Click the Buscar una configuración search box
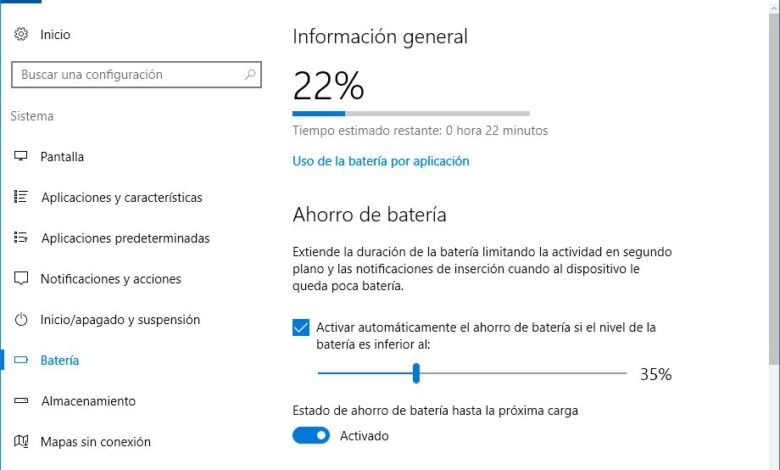This screenshot has height=470, width=780. (125, 75)
